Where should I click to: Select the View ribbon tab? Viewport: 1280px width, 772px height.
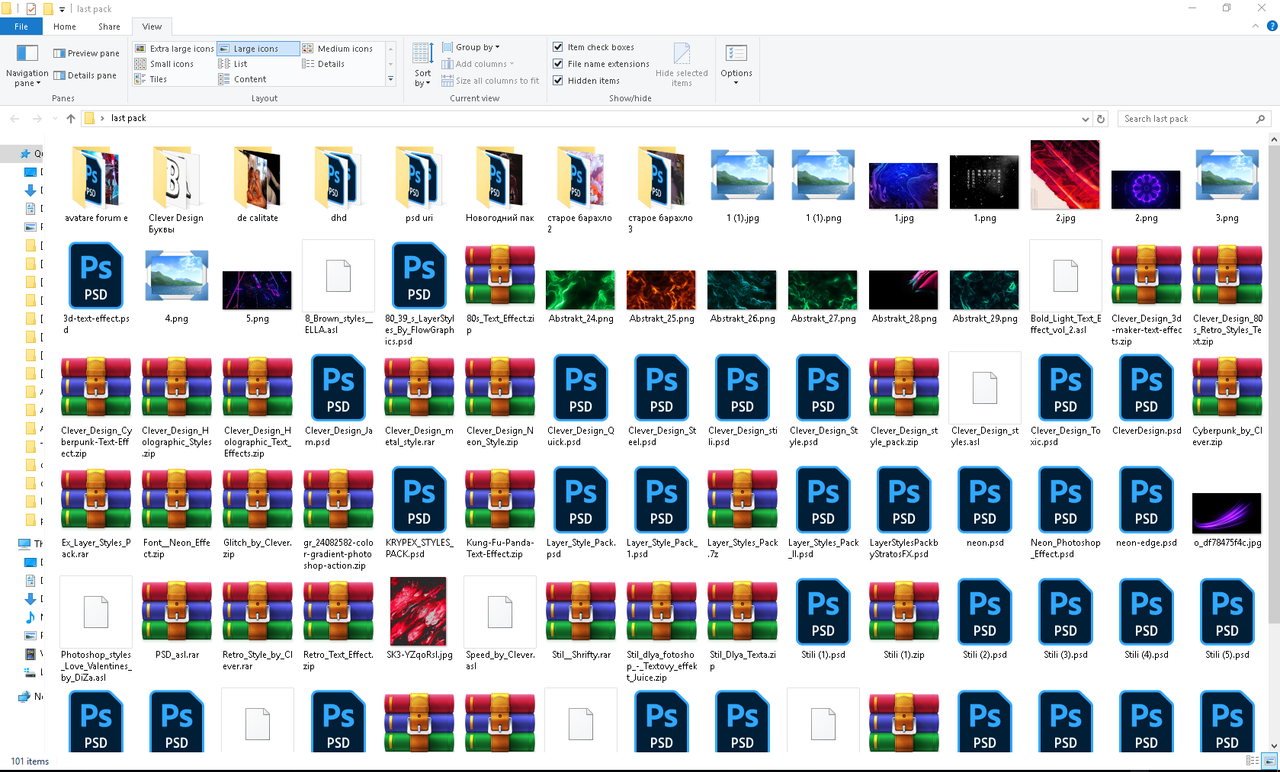click(x=152, y=27)
